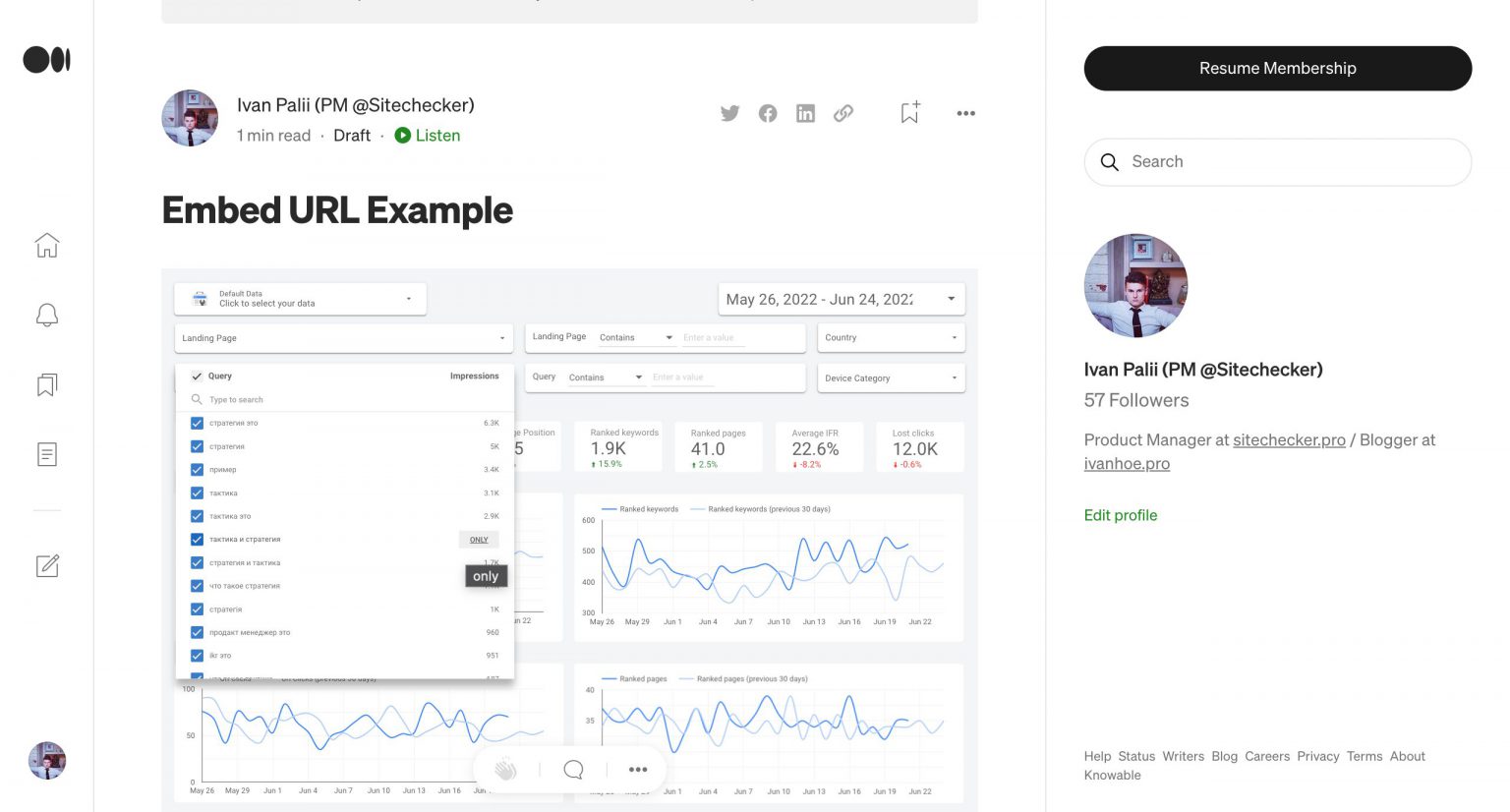Open the article's three-dot options menu
Image resolution: width=1510 pixels, height=812 pixels.
[965, 113]
